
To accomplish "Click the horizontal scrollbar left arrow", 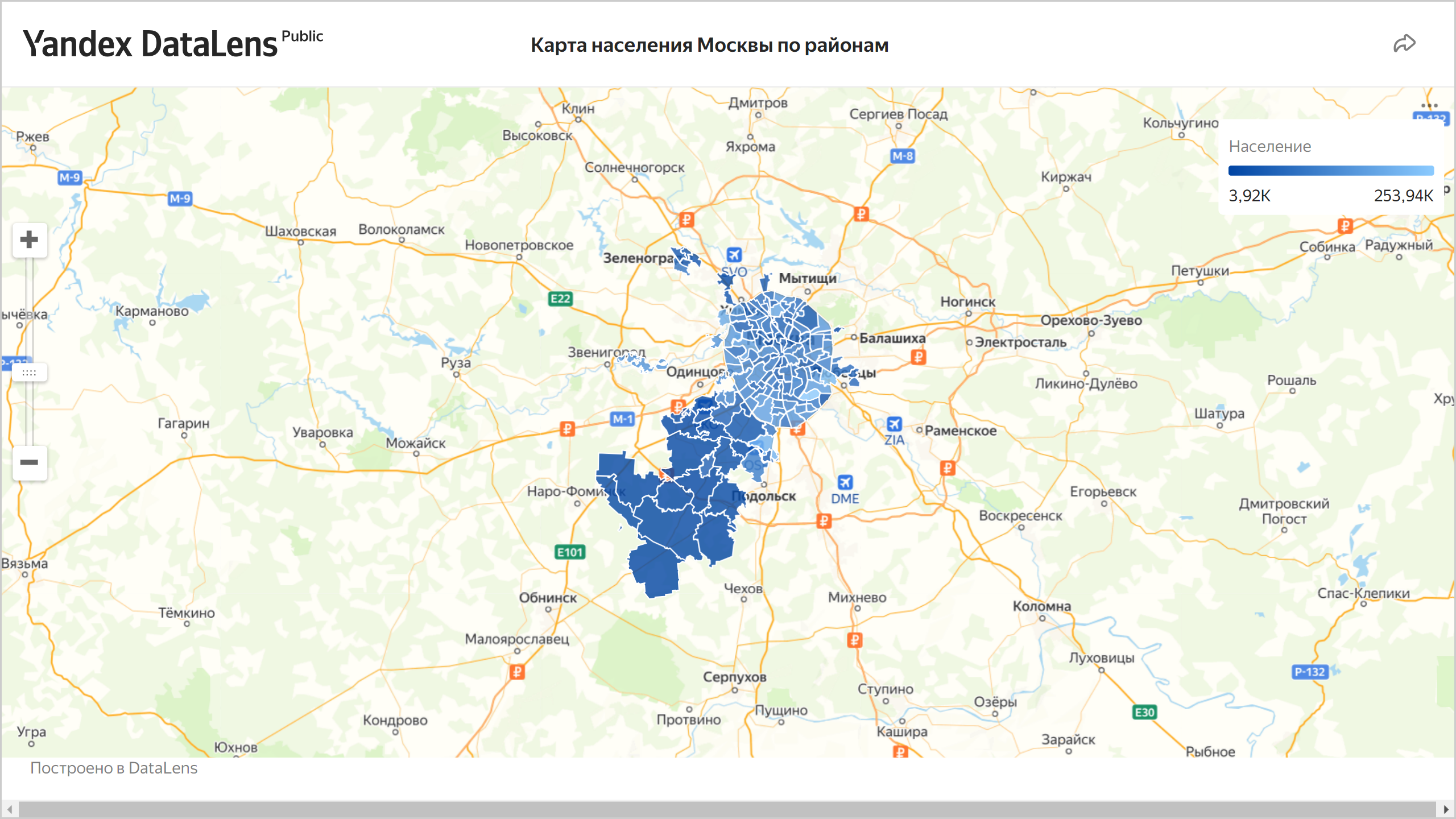I will (x=10, y=809).
